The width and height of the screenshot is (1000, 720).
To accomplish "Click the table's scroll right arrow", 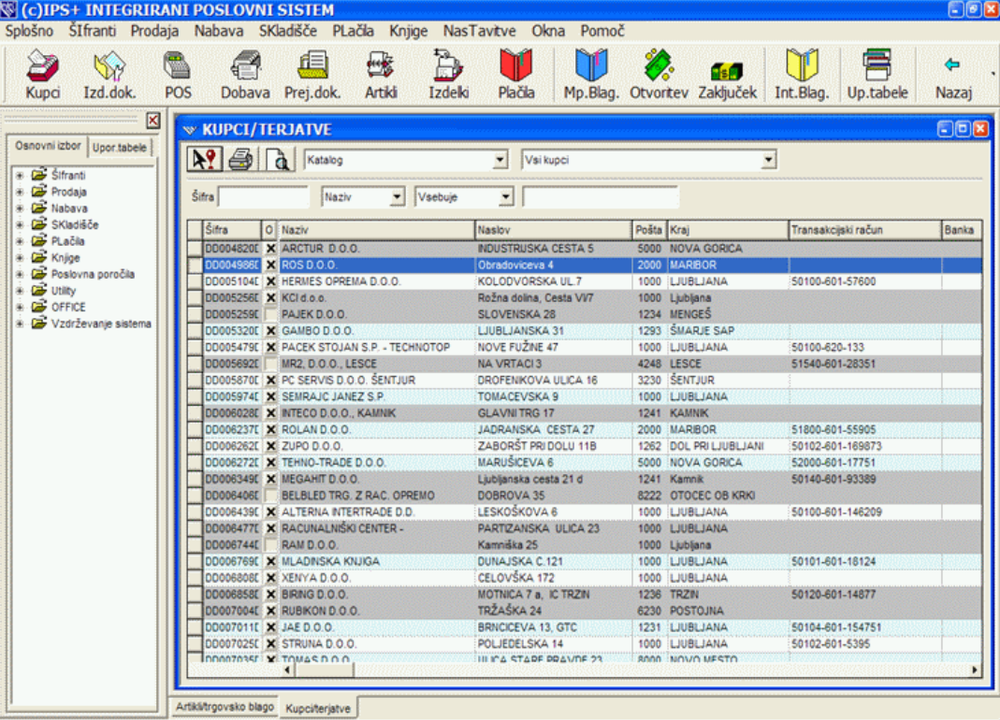I will [974, 670].
